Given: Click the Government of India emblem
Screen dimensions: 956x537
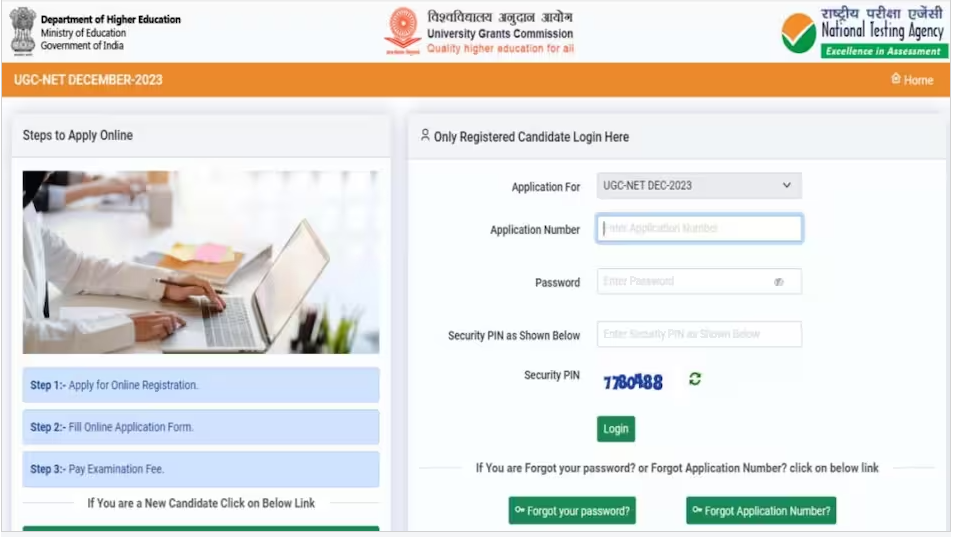Looking at the screenshot, I should 23,31.
